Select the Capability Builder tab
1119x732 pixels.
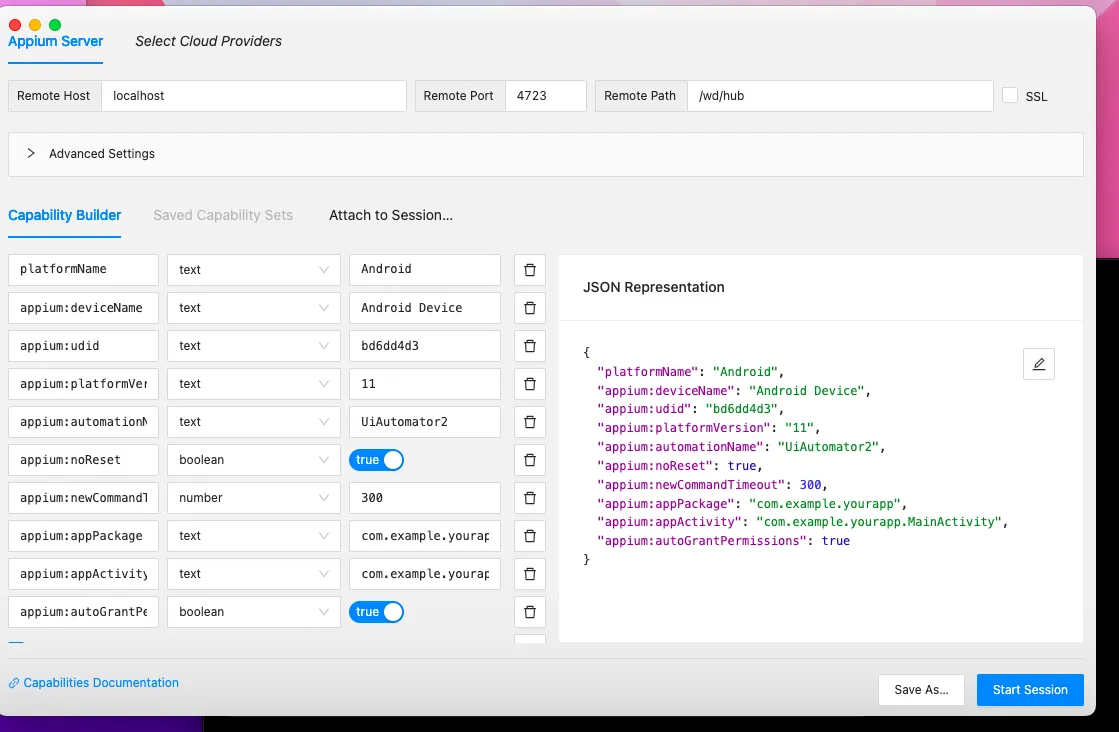point(64,215)
